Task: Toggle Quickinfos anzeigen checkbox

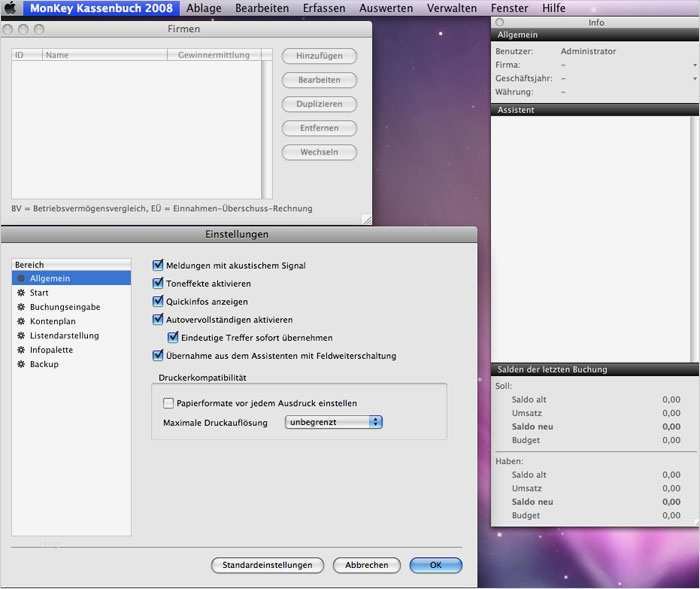Action: [x=158, y=302]
